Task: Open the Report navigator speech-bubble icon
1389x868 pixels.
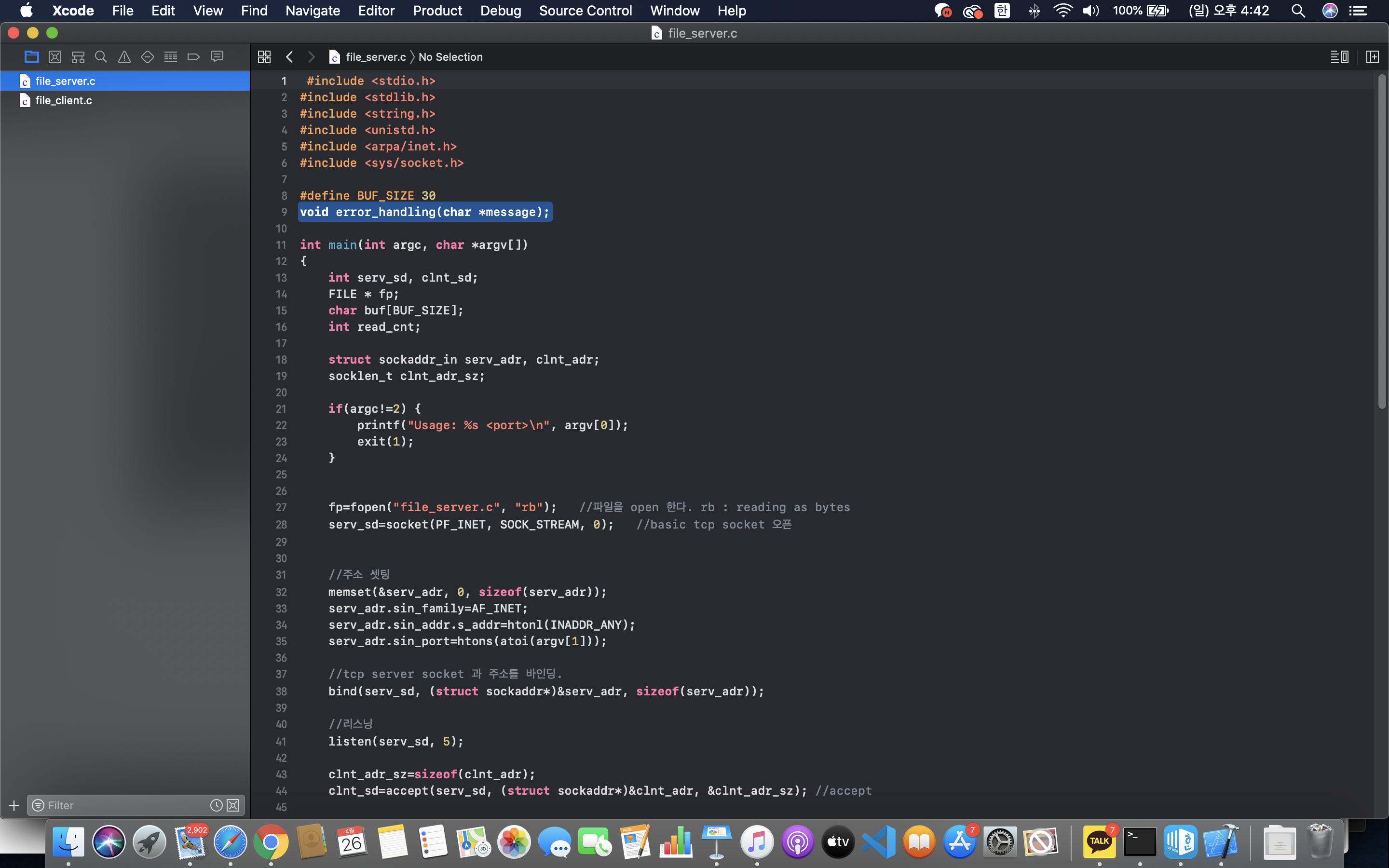Action: coord(217,57)
